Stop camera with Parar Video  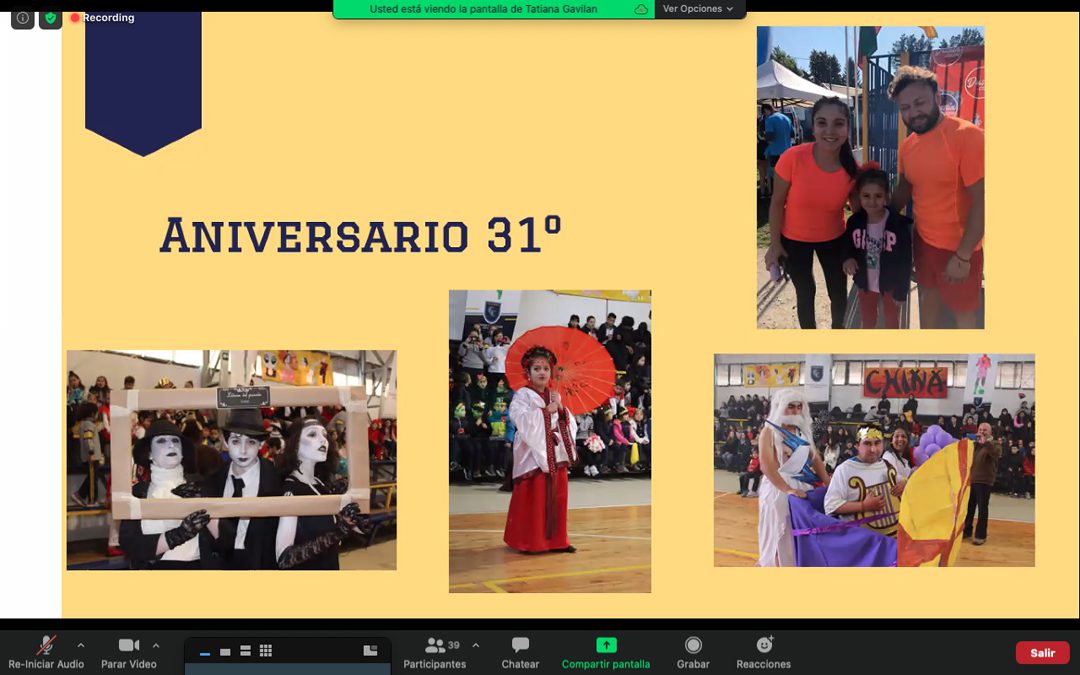click(129, 653)
